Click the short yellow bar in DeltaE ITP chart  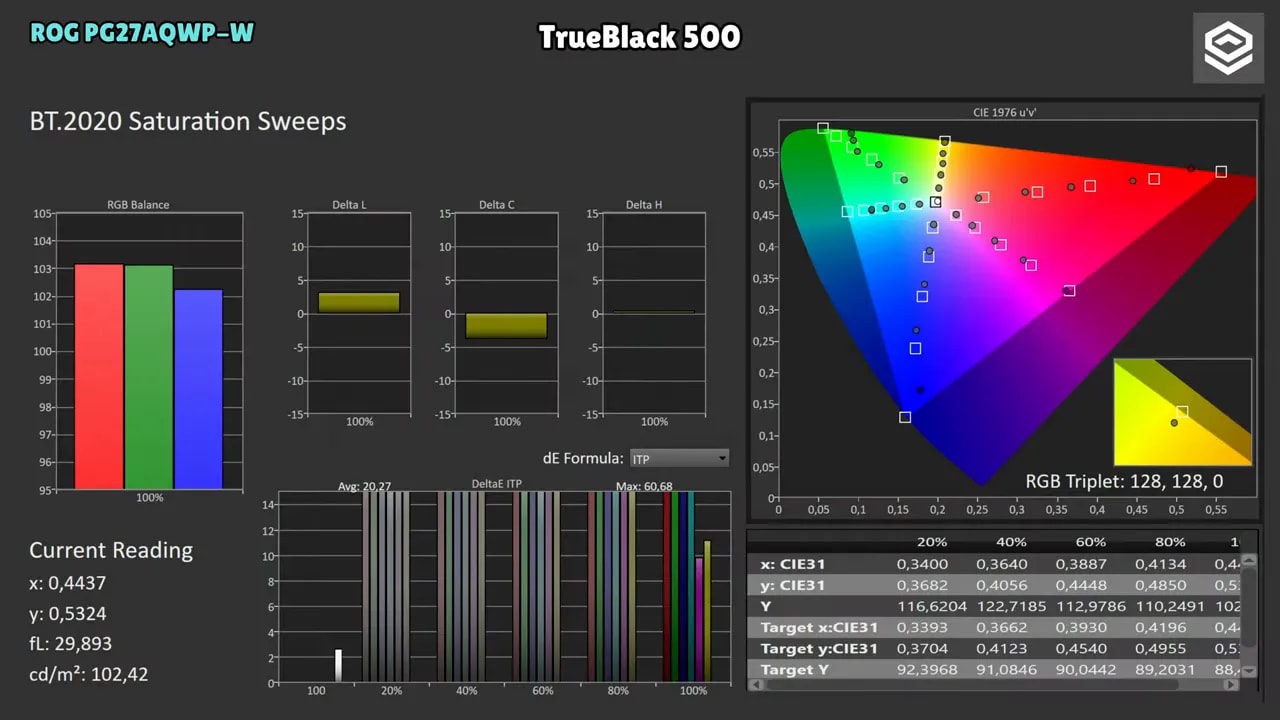coord(707,612)
